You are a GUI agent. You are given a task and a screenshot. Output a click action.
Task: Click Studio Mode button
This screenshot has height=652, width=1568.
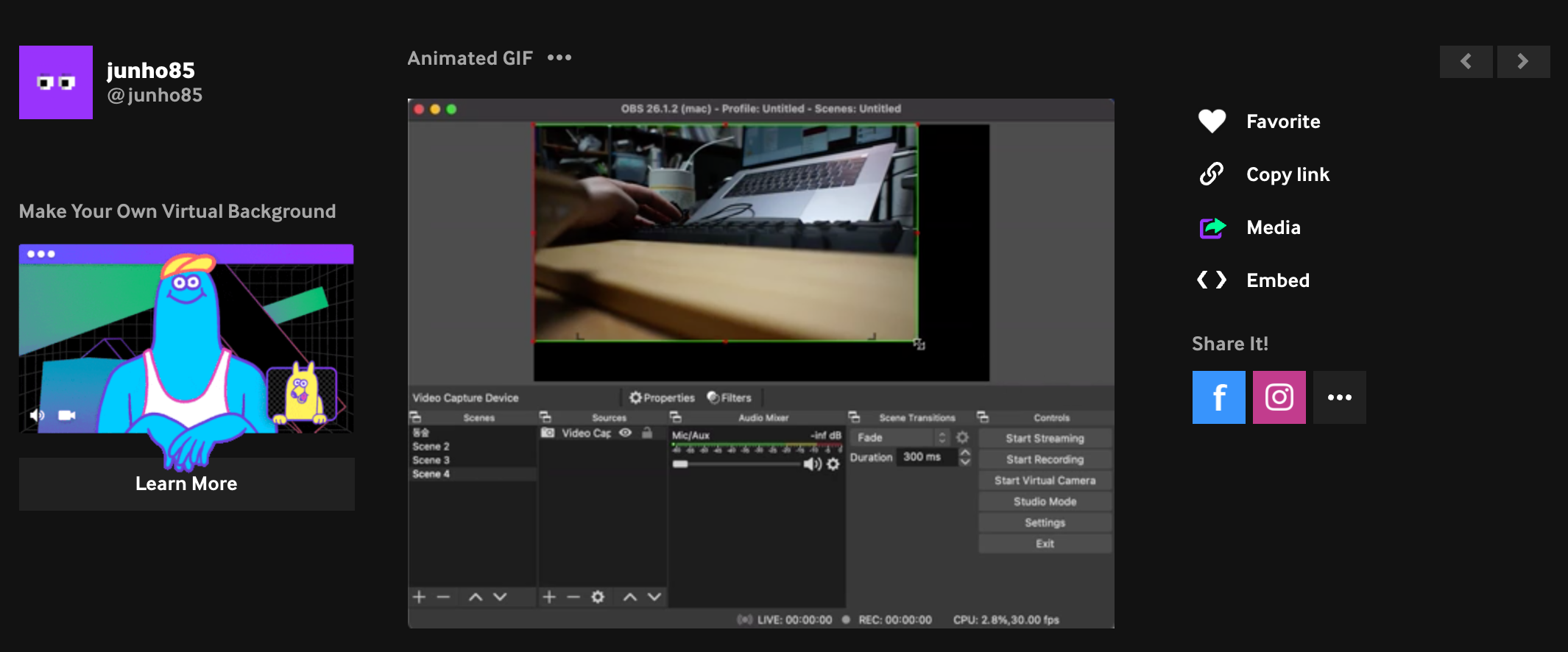click(x=1045, y=502)
